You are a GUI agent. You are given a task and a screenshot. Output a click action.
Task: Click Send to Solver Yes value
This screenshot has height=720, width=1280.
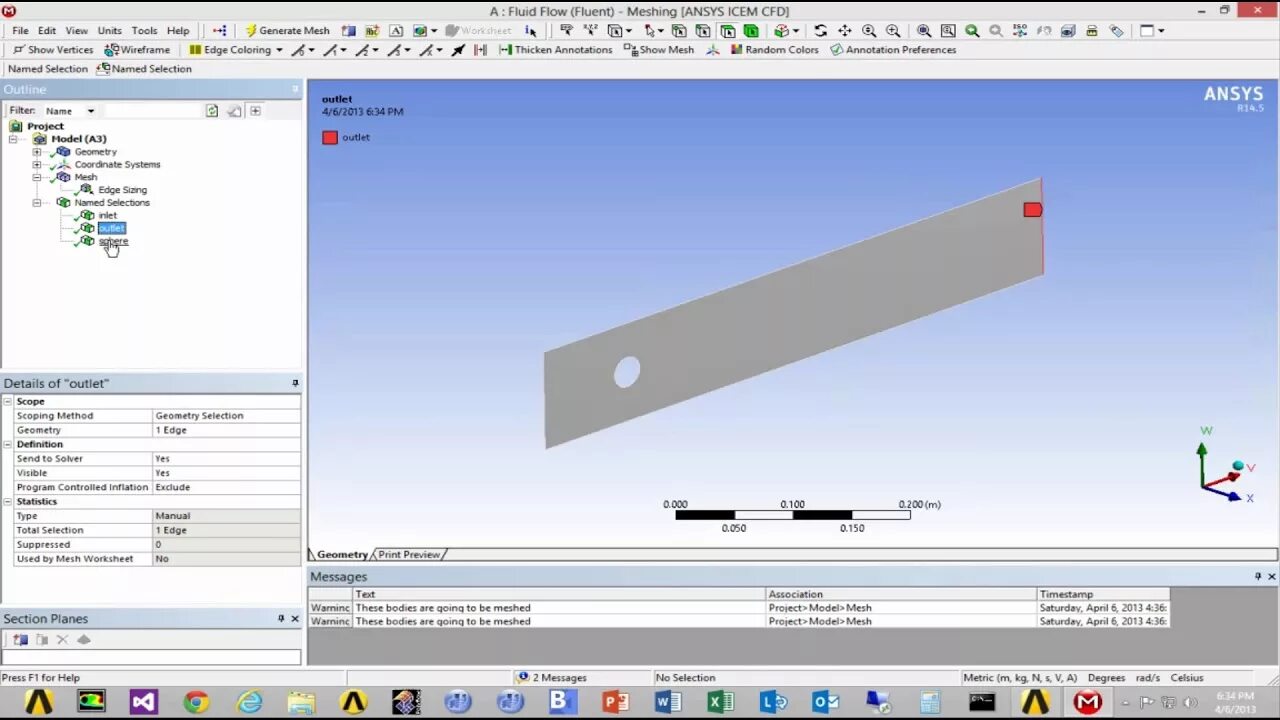click(x=226, y=459)
